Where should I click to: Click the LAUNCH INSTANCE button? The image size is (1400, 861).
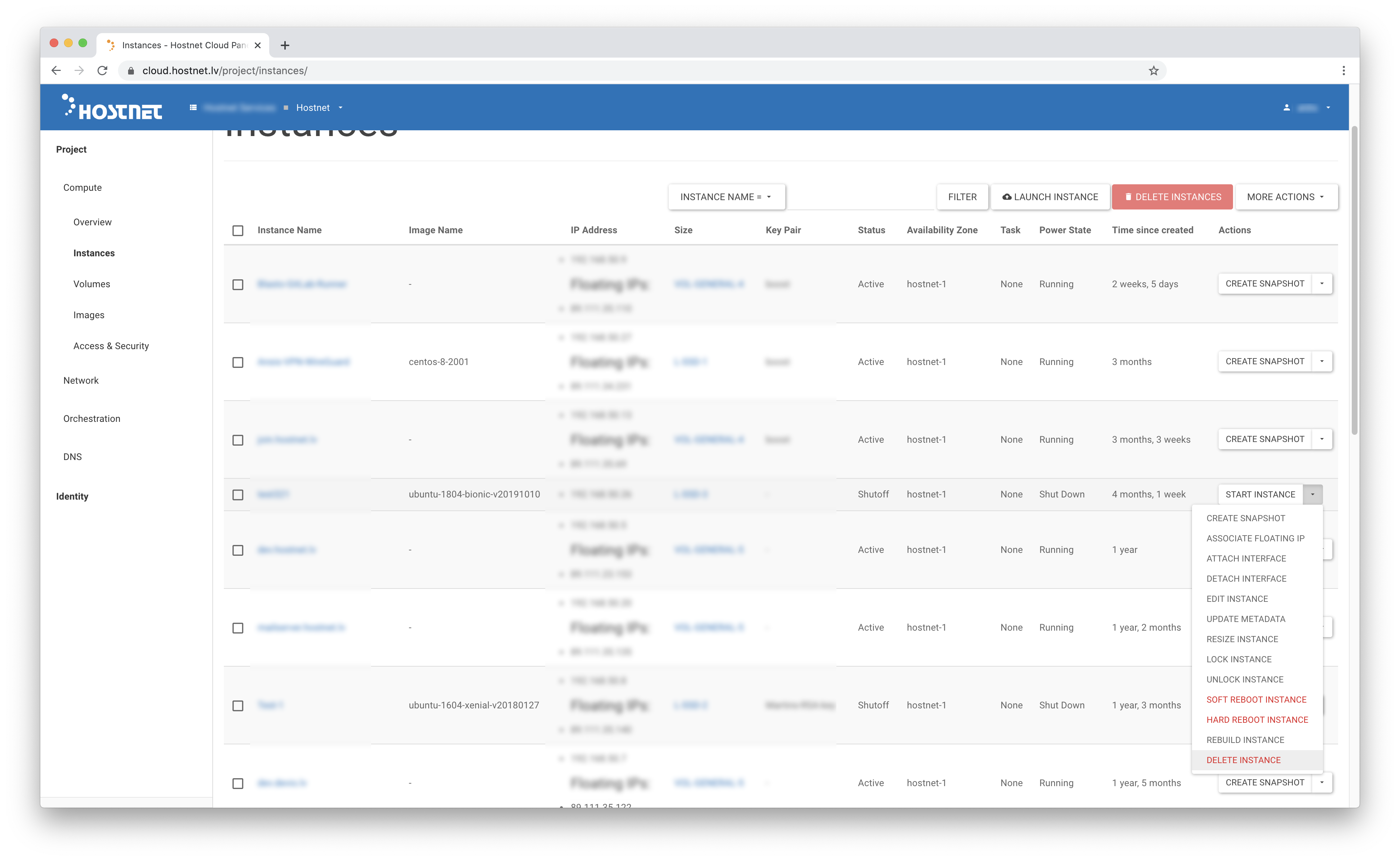click(x=1050, y=197)
